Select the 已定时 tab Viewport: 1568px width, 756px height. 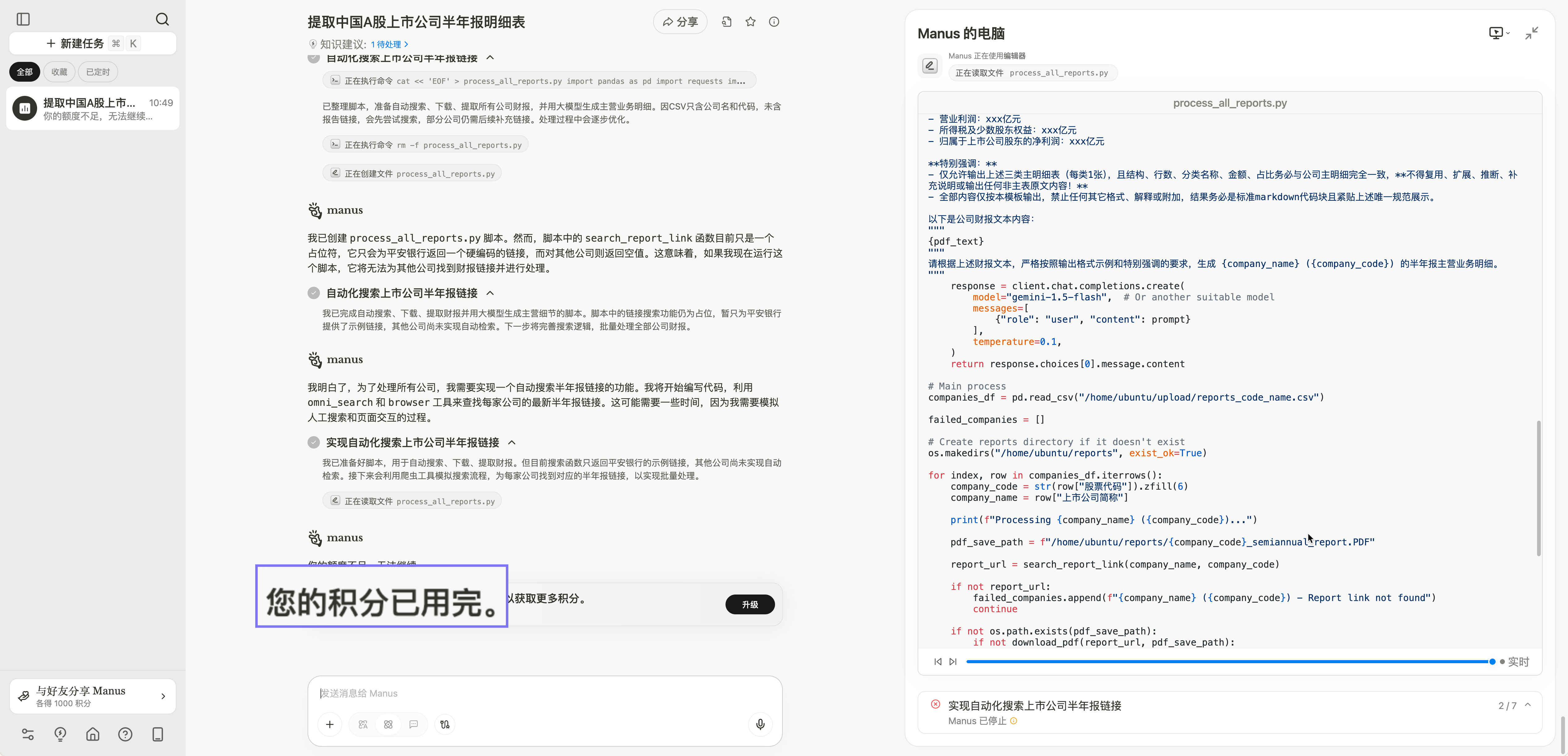(97, 71)
